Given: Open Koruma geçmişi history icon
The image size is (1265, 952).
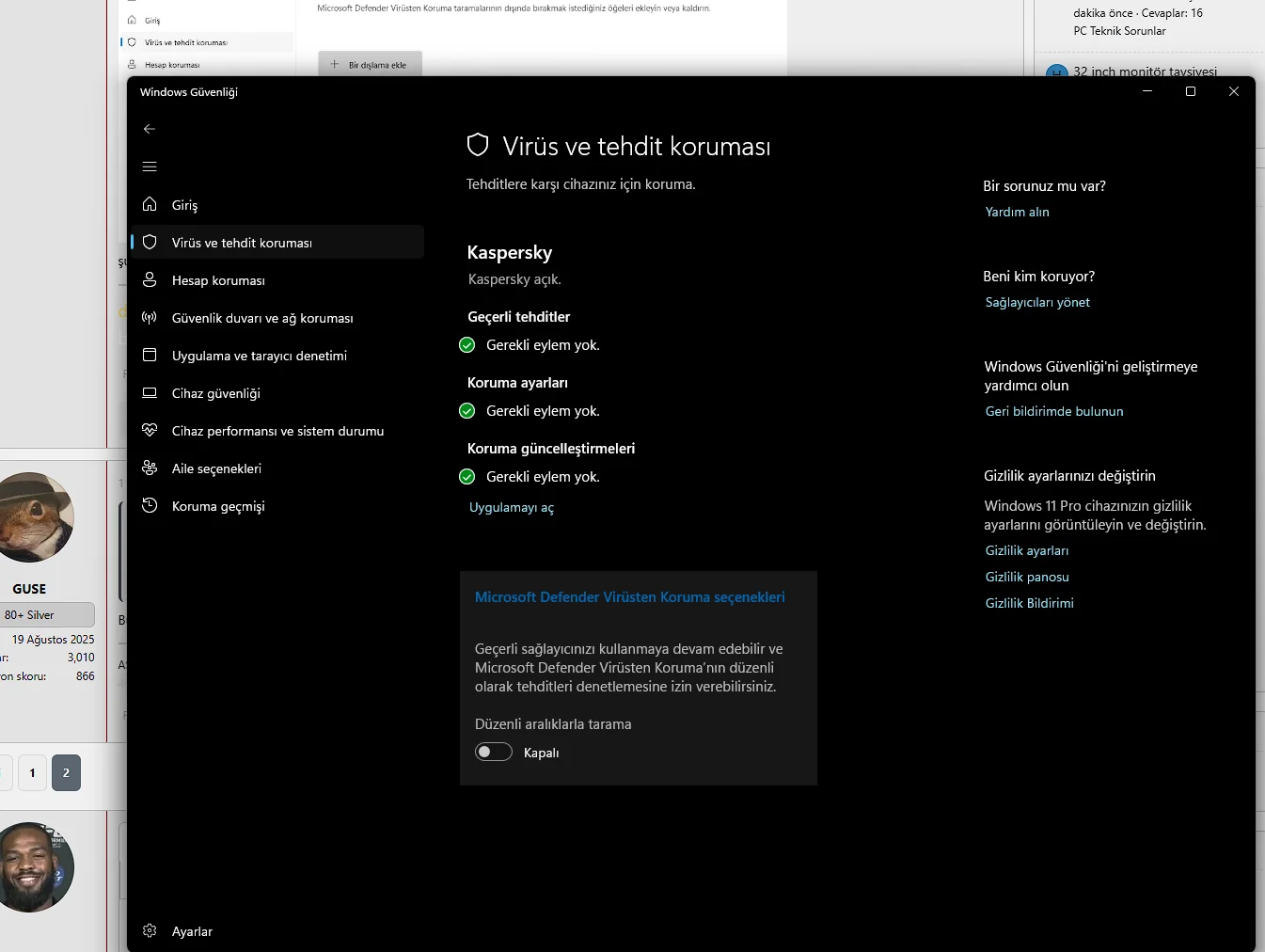Looking at the screenshot, I should tap(150, 505).
